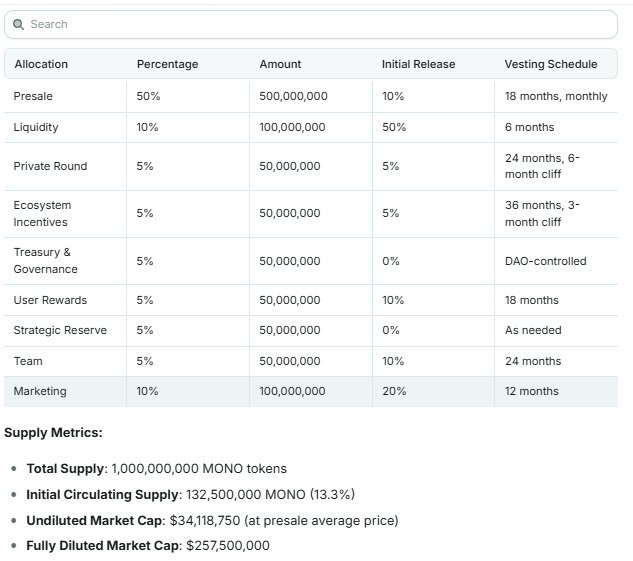Select the User Rewards cell
633x561 pixels.
(x=65, y=300)
